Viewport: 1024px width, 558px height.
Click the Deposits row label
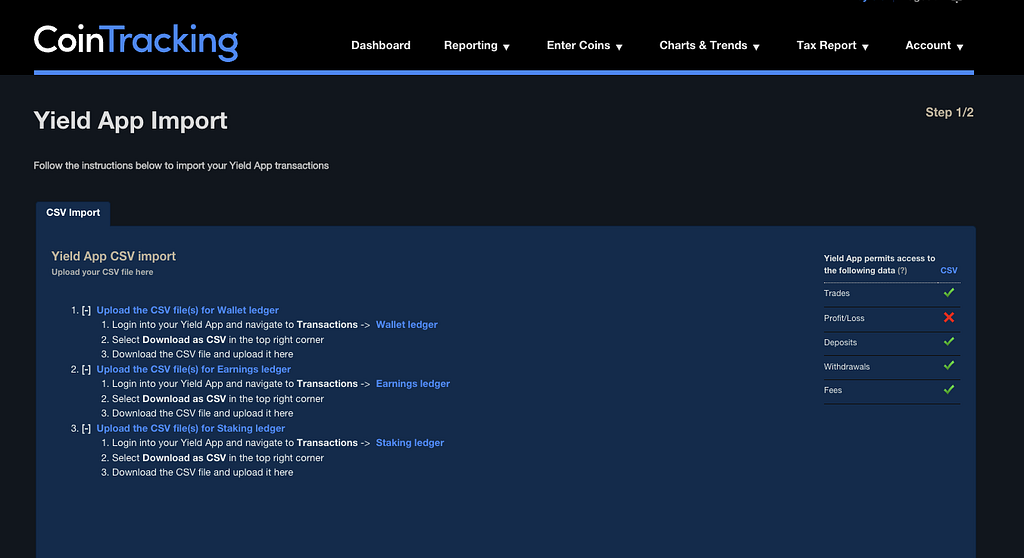click(840, 342)
